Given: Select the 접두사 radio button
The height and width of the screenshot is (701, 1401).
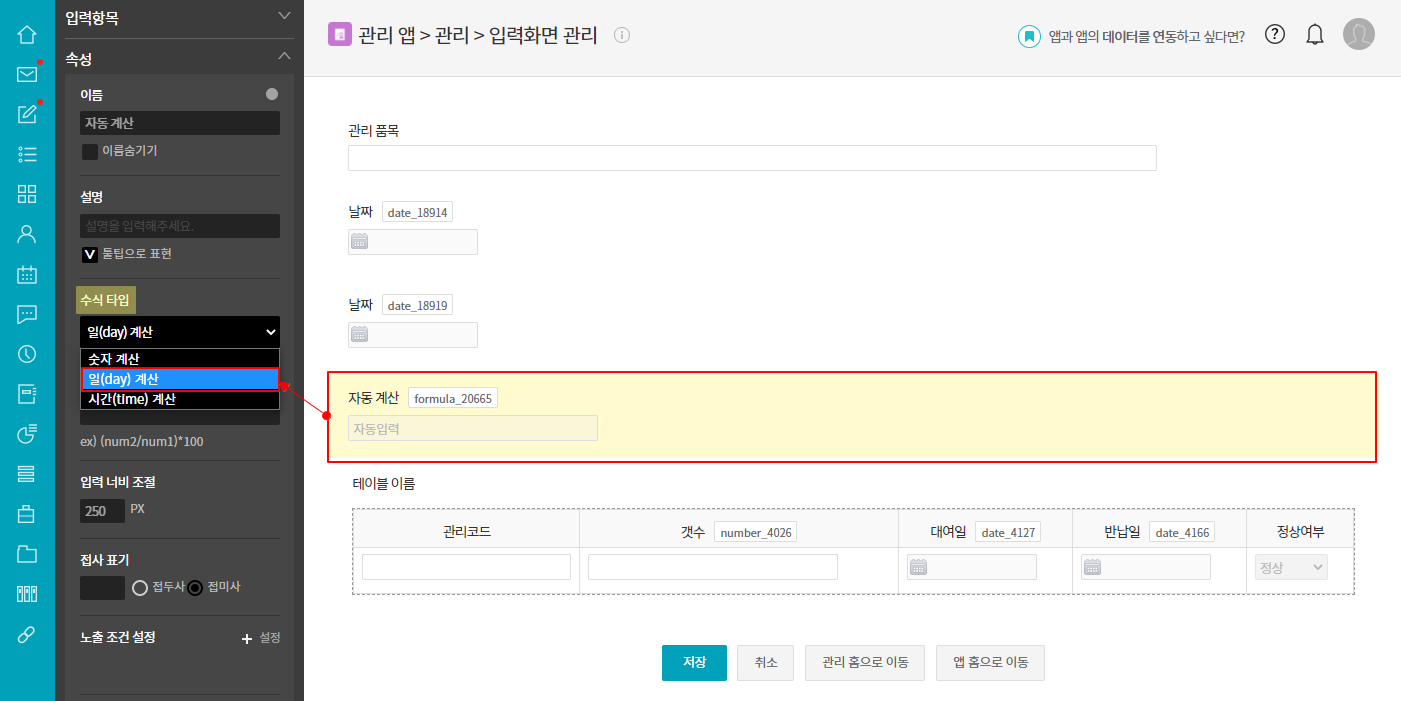Looking at the screenshot, I should pos(141,588).
